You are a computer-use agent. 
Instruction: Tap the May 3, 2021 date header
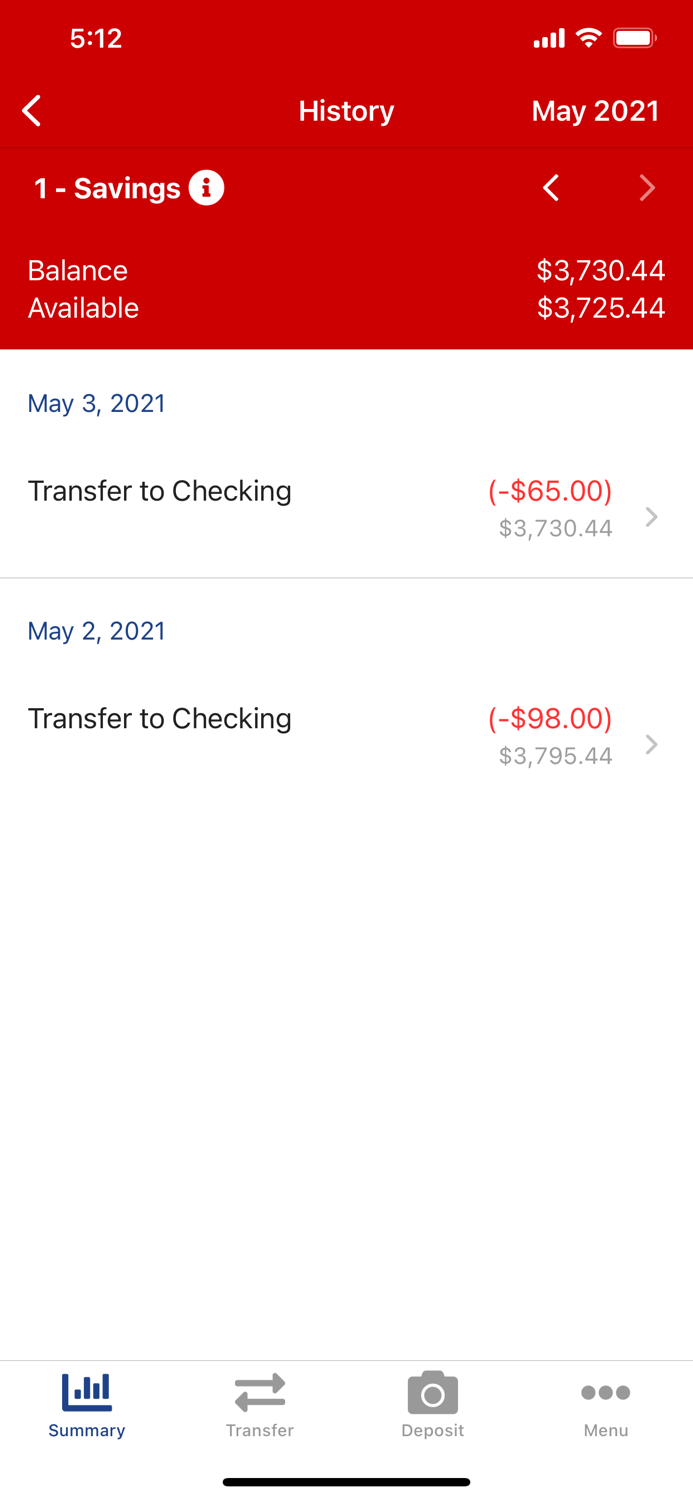coord(96,403)
